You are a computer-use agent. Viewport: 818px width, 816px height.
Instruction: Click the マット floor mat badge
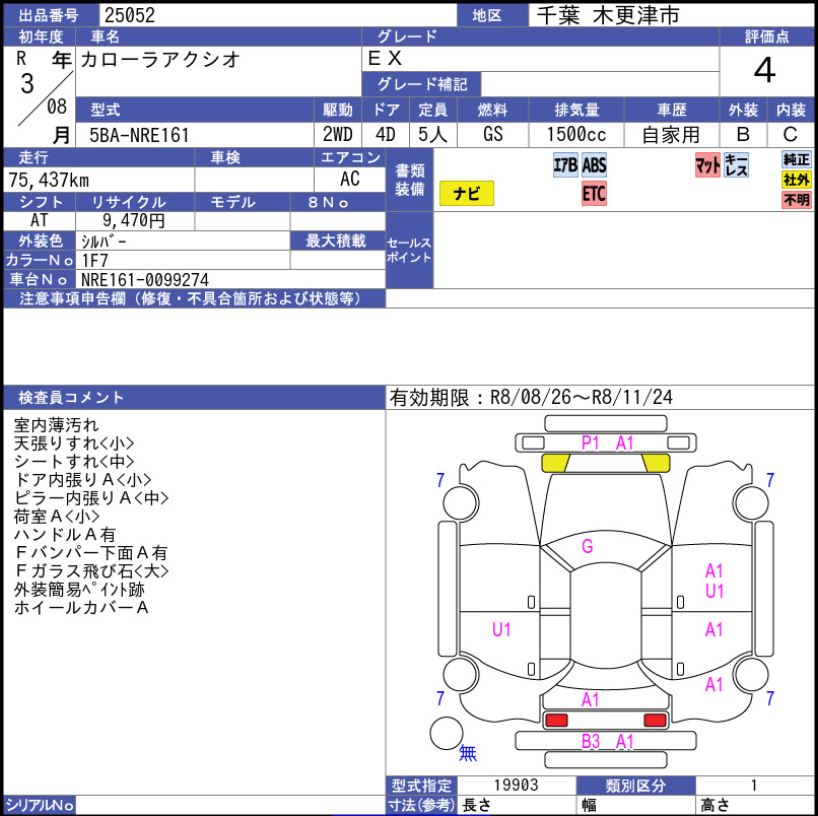pos(707,165)
